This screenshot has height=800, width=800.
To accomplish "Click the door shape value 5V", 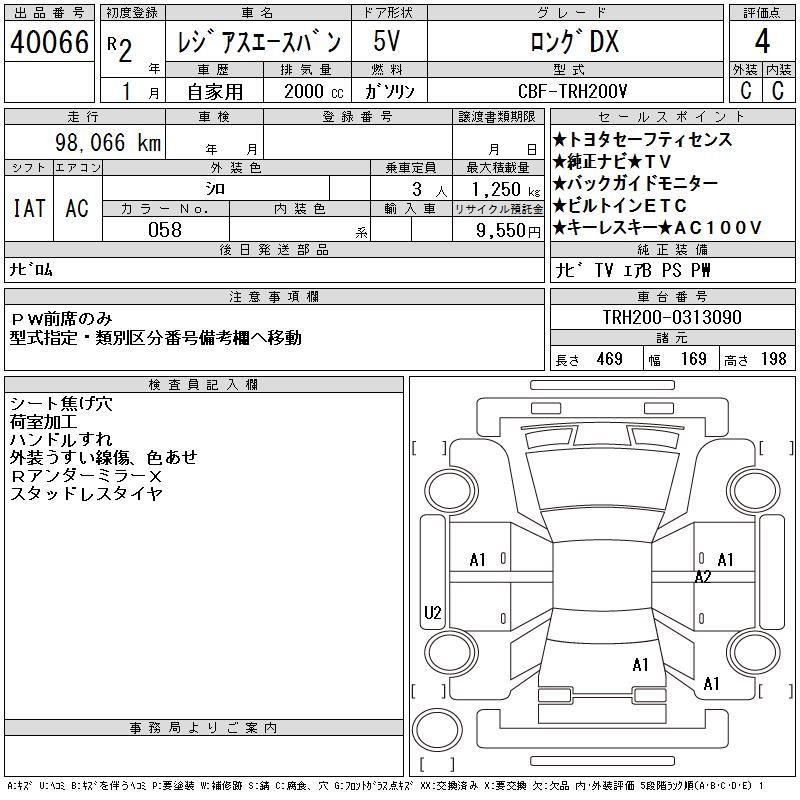I will [x=388, y=42].
